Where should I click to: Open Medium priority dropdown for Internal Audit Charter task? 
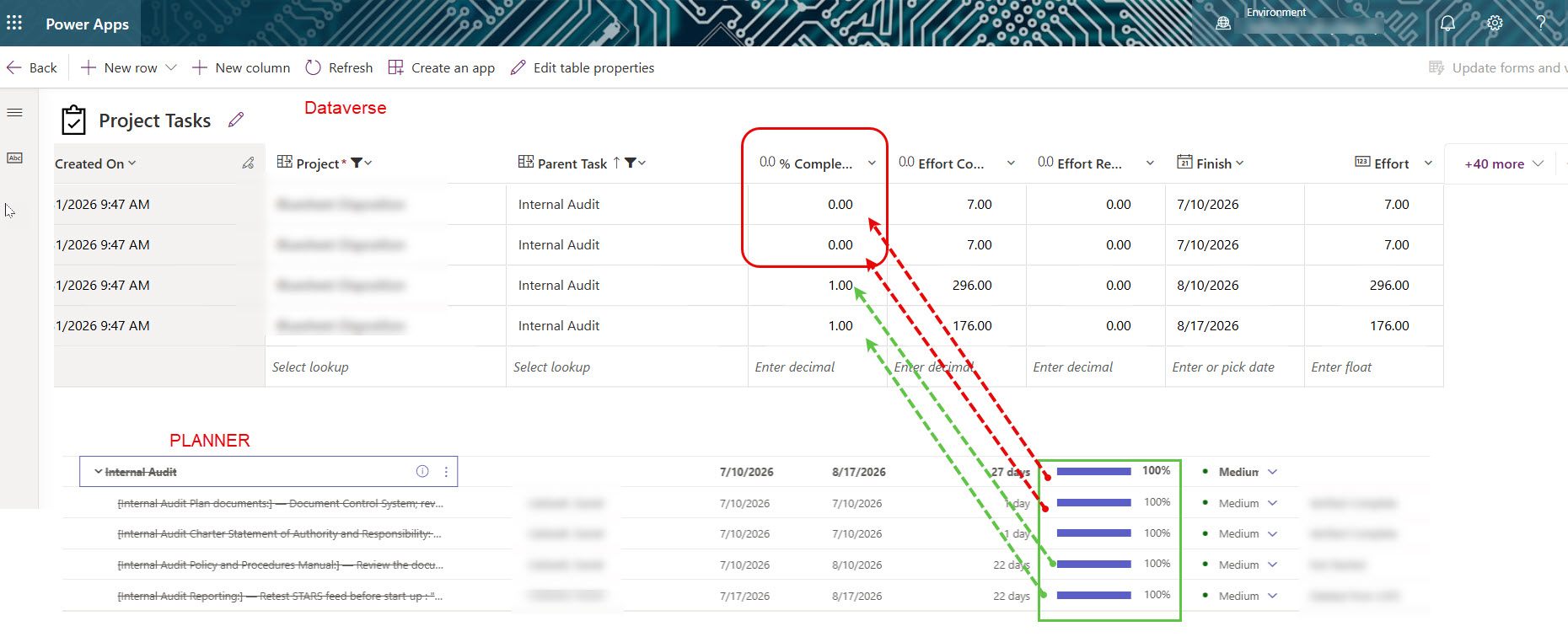click(1272, 533)
